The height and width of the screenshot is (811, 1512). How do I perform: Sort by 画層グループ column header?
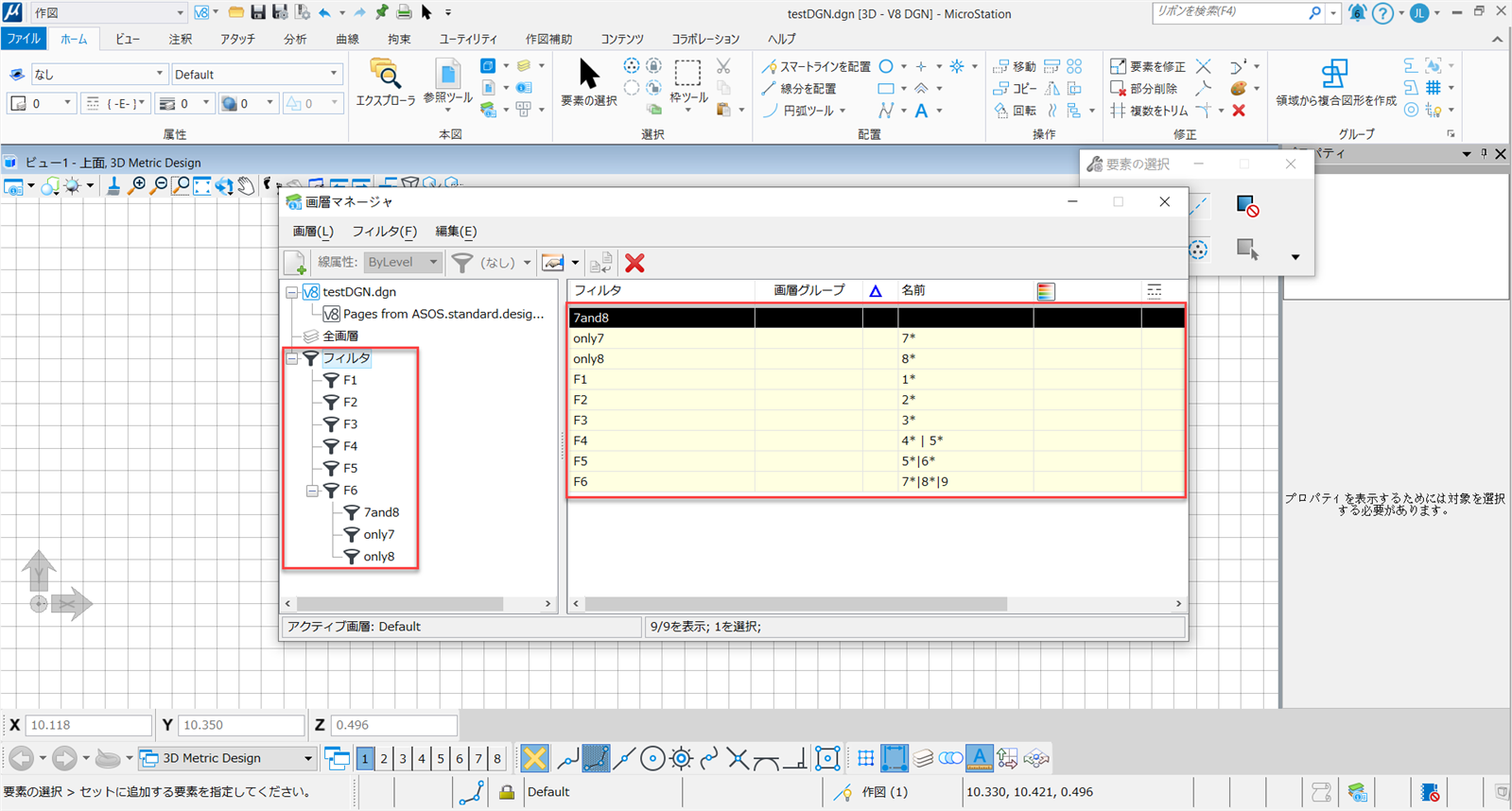(x=809, y=291)
